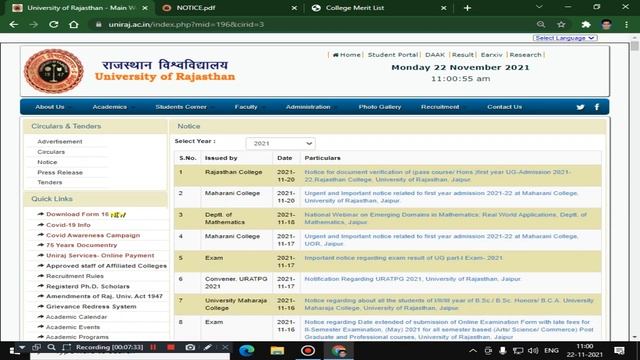Open Notification Regarding URATPG 2021
Image resolution: width=640 pixels, height=360 pixels.
click(413, 279)
